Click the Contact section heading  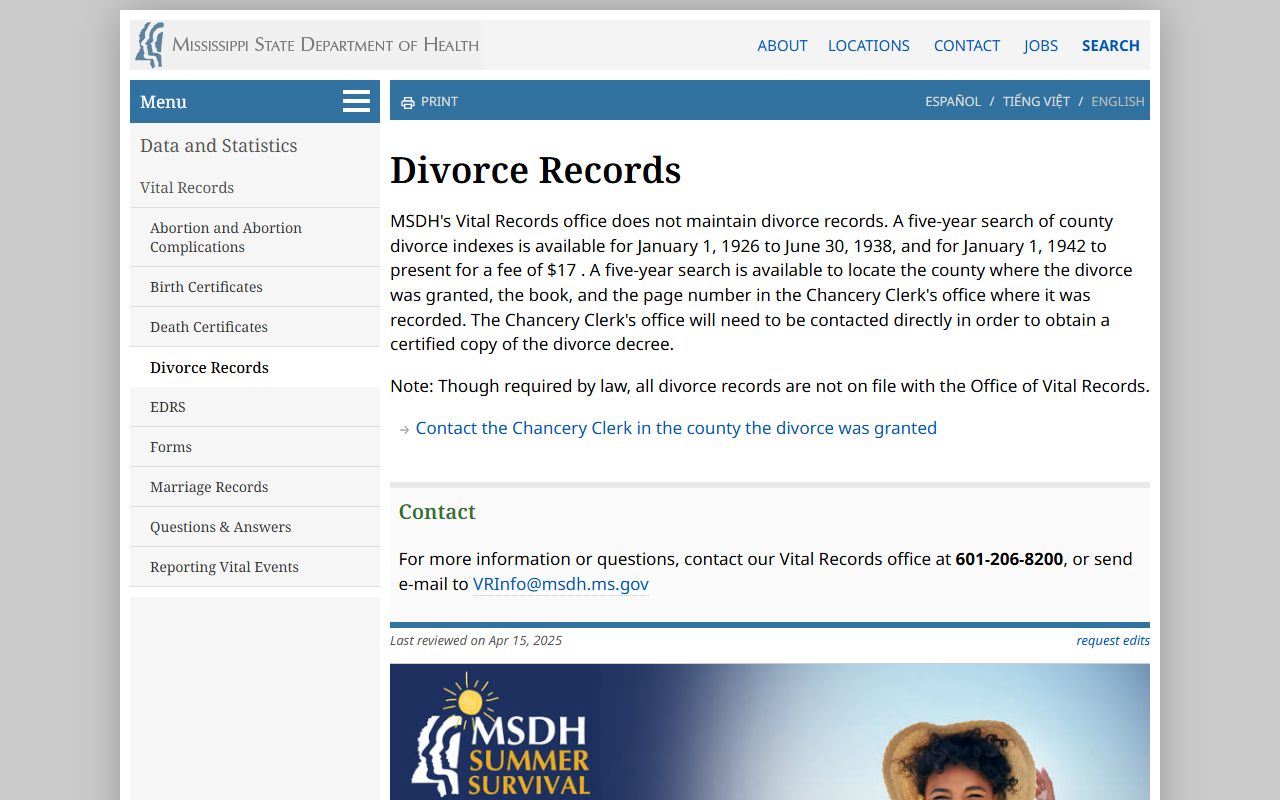click(437, 512)
